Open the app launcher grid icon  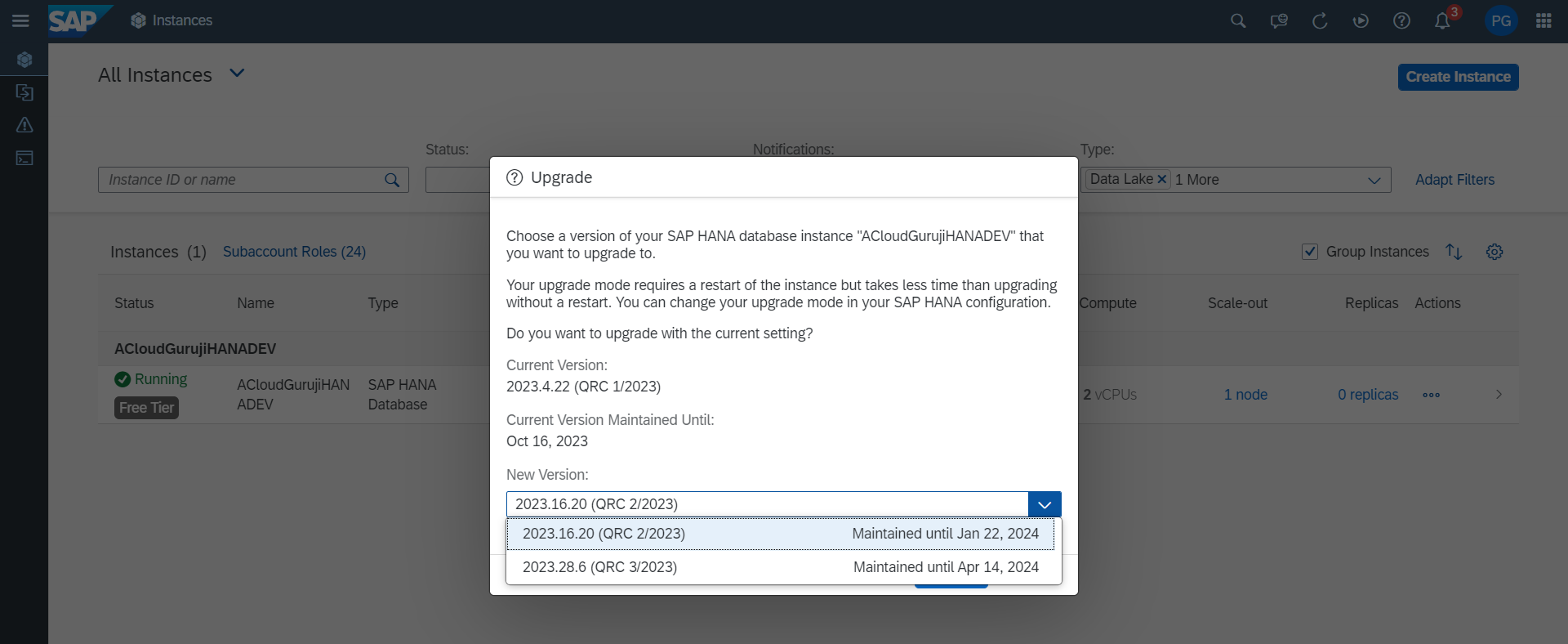pyautogui.click(x=1543, y=20)
